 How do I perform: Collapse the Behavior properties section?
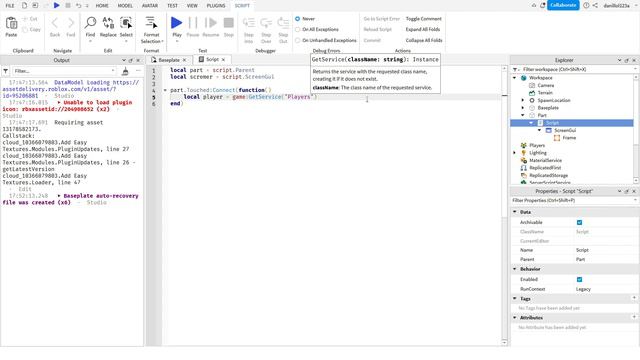[515, 269]
